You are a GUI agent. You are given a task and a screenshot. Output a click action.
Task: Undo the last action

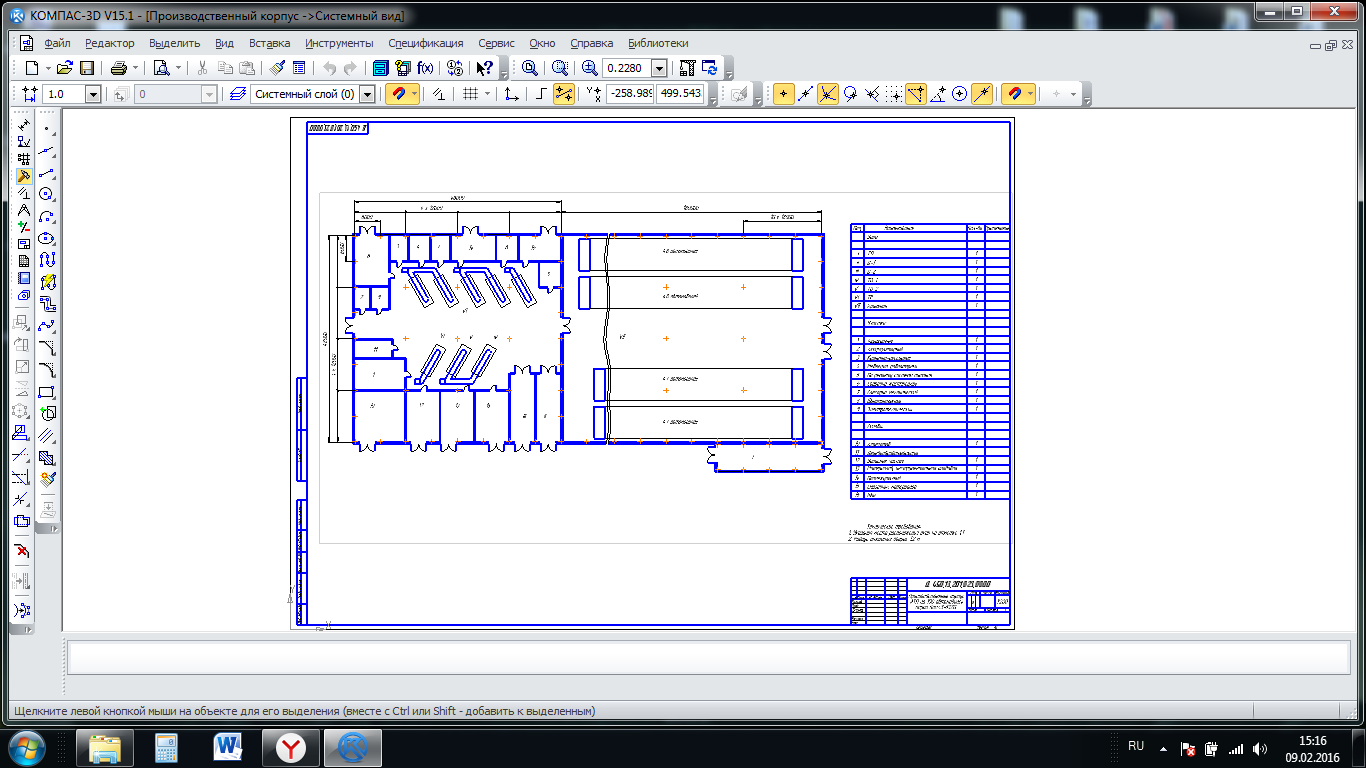click(x=329, y=68)
